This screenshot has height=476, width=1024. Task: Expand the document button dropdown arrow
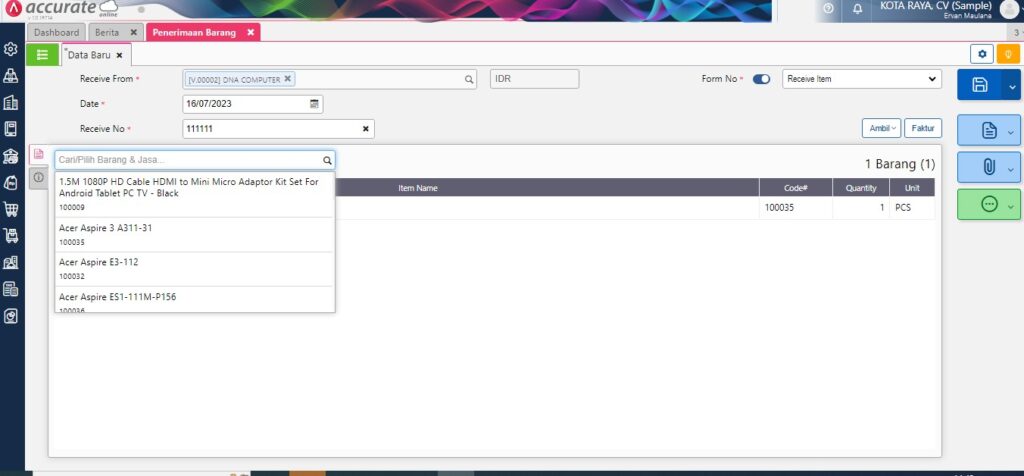coord(1012,133)
